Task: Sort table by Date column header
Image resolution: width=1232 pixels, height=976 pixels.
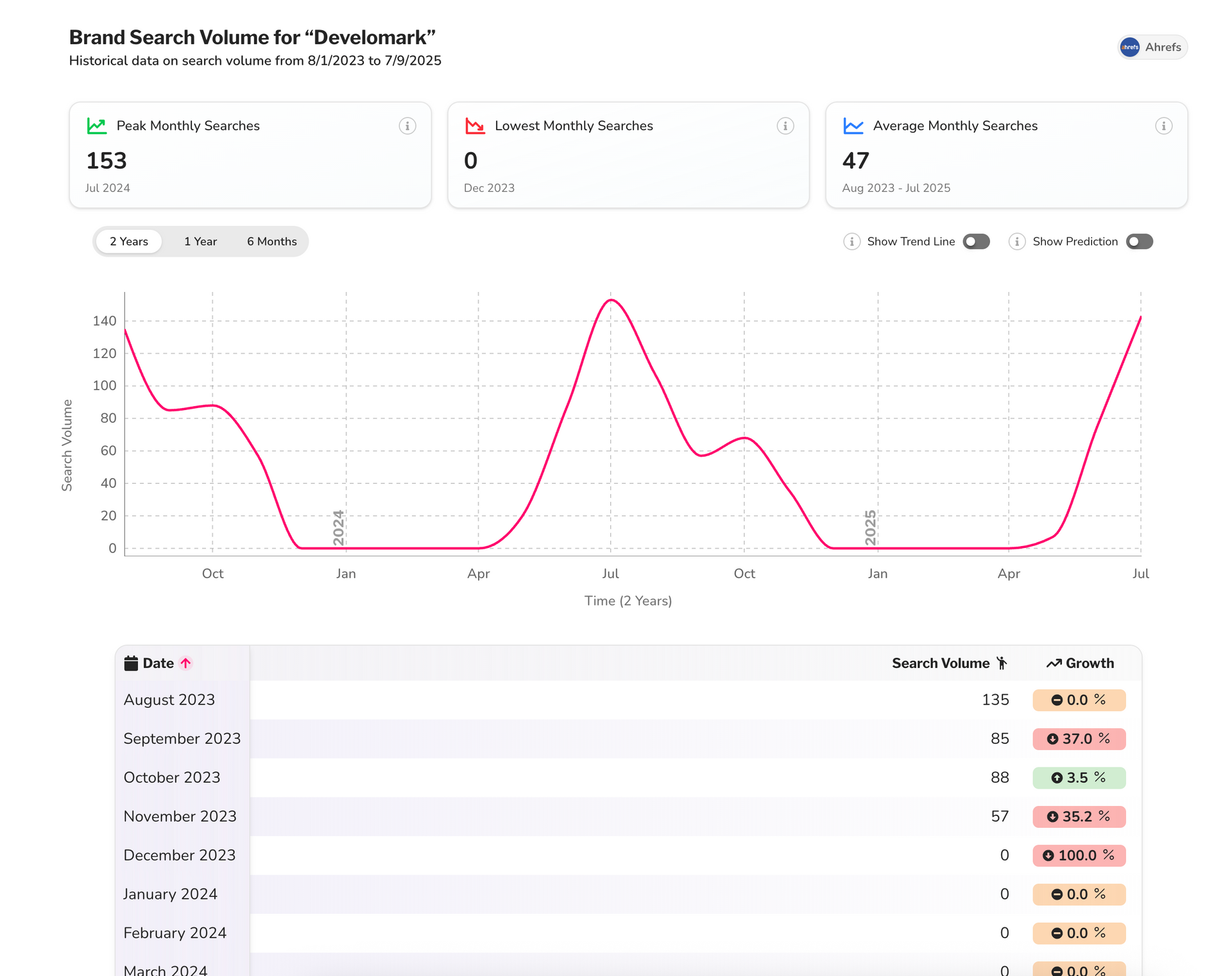Action: [x=158, y=663]
